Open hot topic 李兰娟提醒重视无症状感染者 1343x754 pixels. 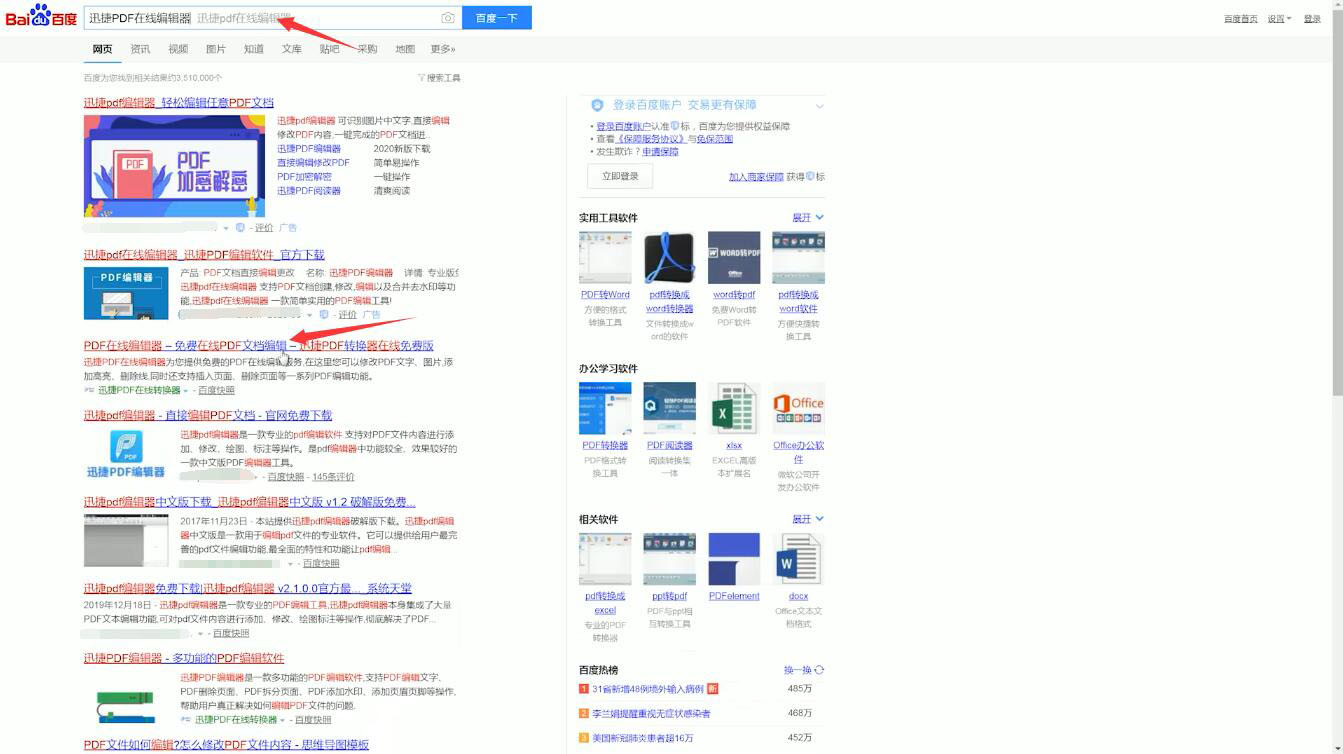tap(651, 713)
